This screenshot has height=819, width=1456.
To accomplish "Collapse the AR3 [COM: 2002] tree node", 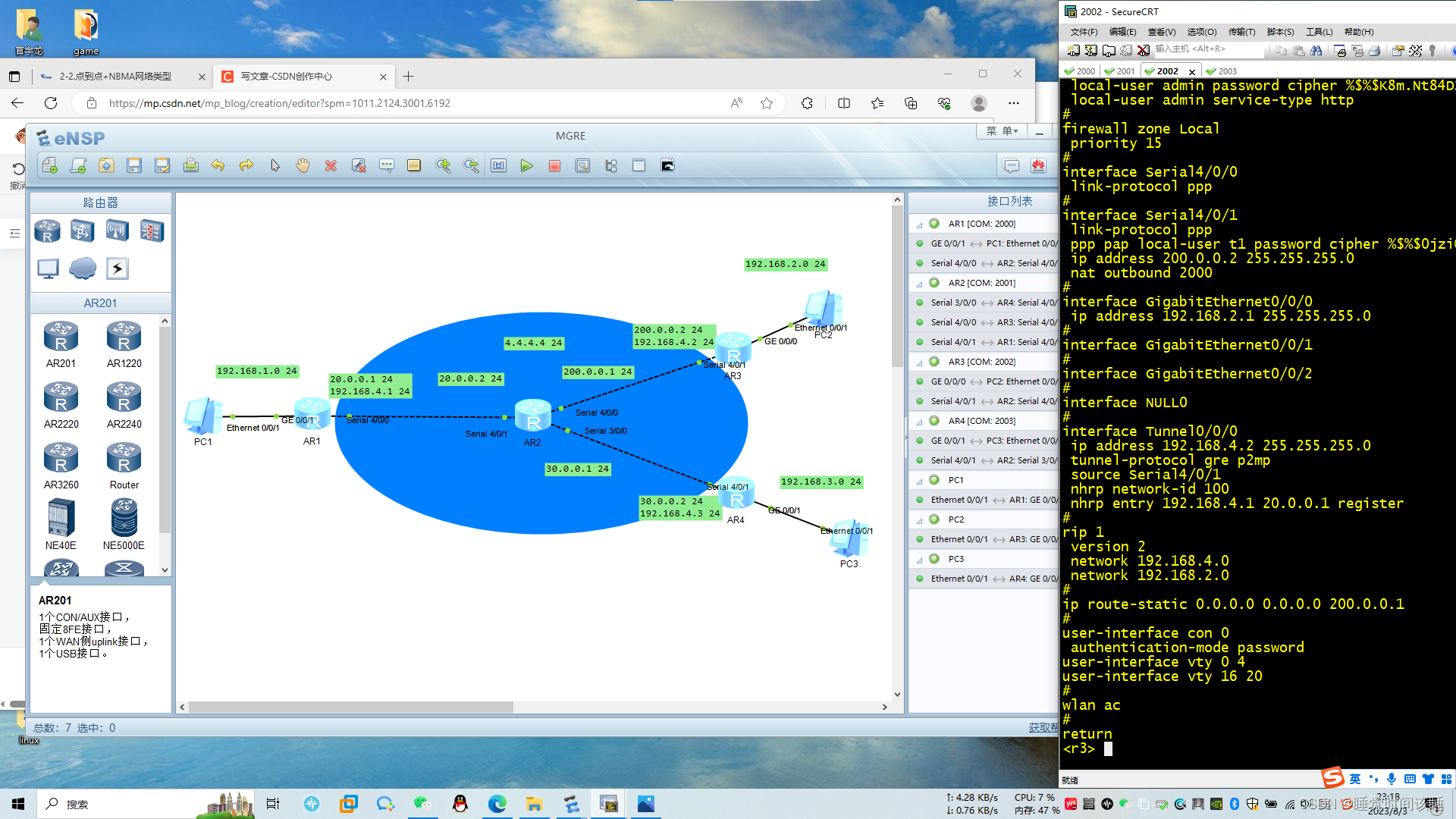I will point(919,362).
